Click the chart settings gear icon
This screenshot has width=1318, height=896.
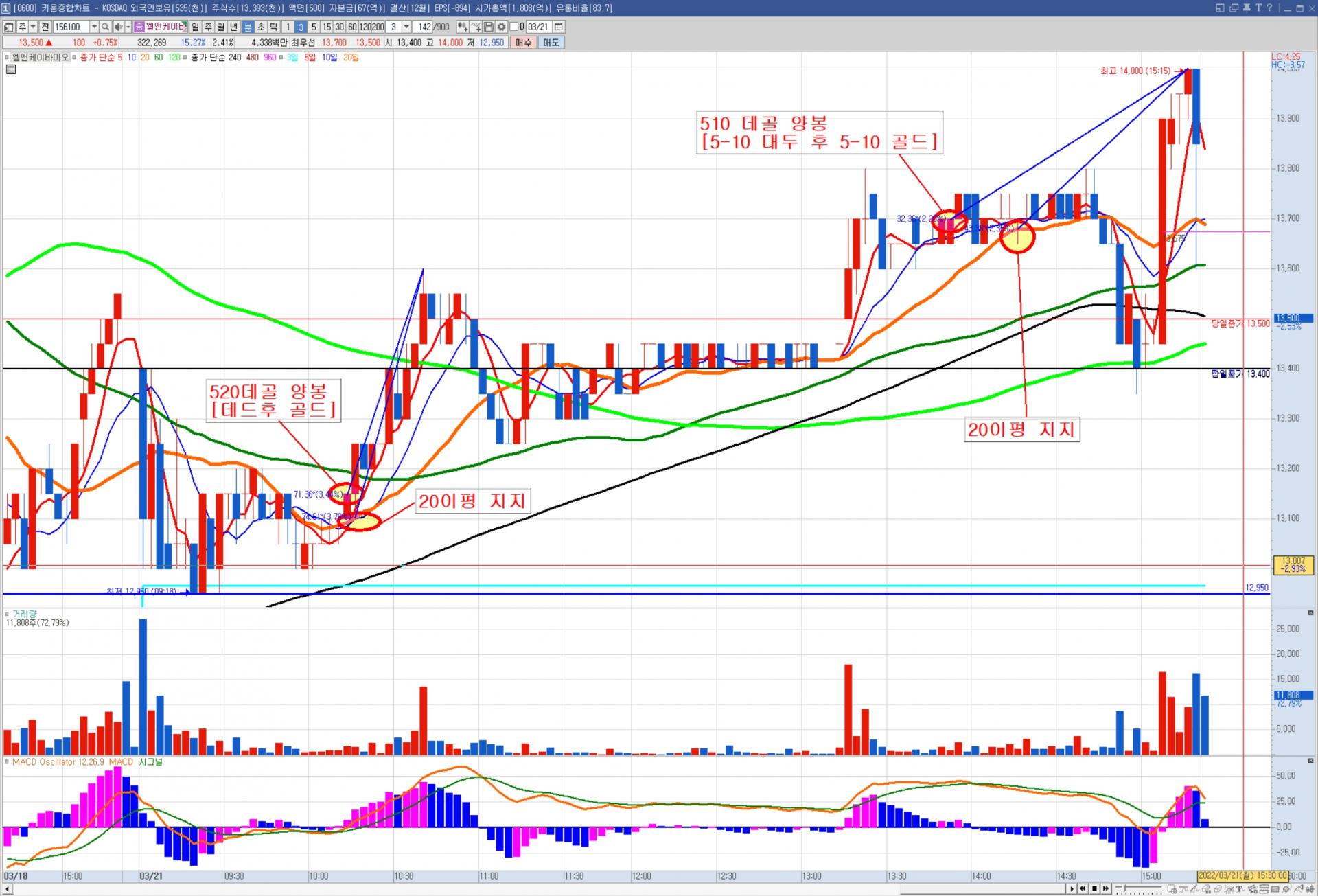click(x=502, y=27)
